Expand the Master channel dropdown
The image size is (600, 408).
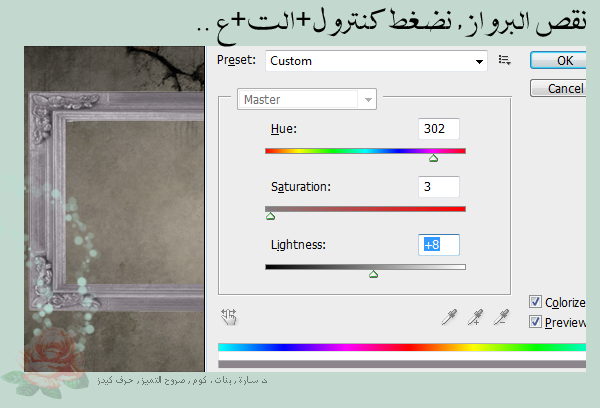(307, 100)
